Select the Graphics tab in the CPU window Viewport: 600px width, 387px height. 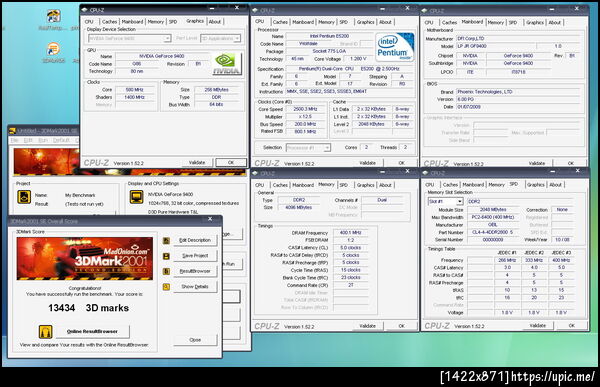click(365, 22)
